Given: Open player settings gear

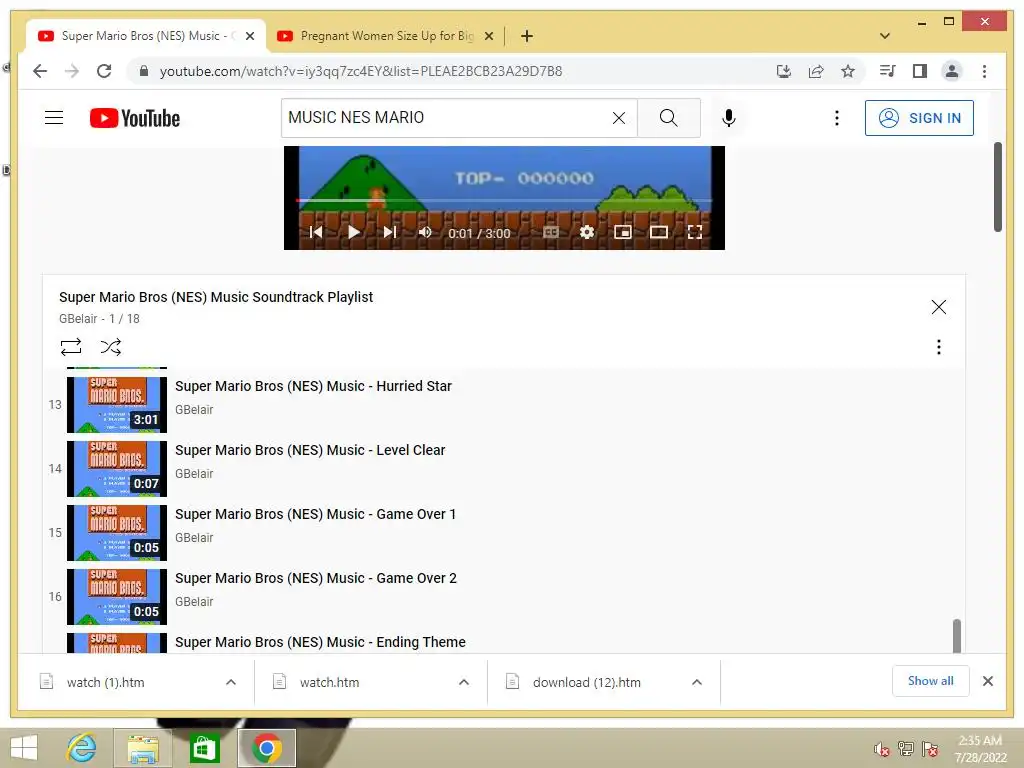Looking at the screenshot, I should [587, 232].
